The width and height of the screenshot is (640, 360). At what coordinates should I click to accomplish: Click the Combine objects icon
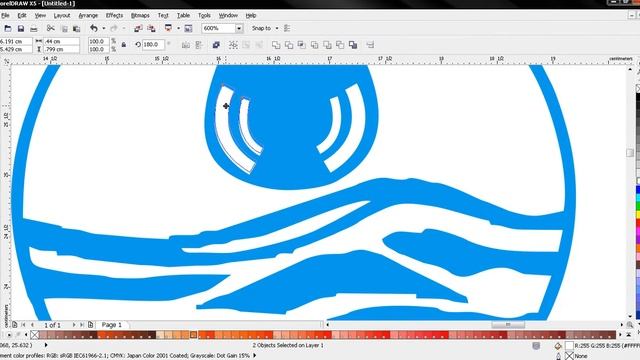(x=216, y=45)
